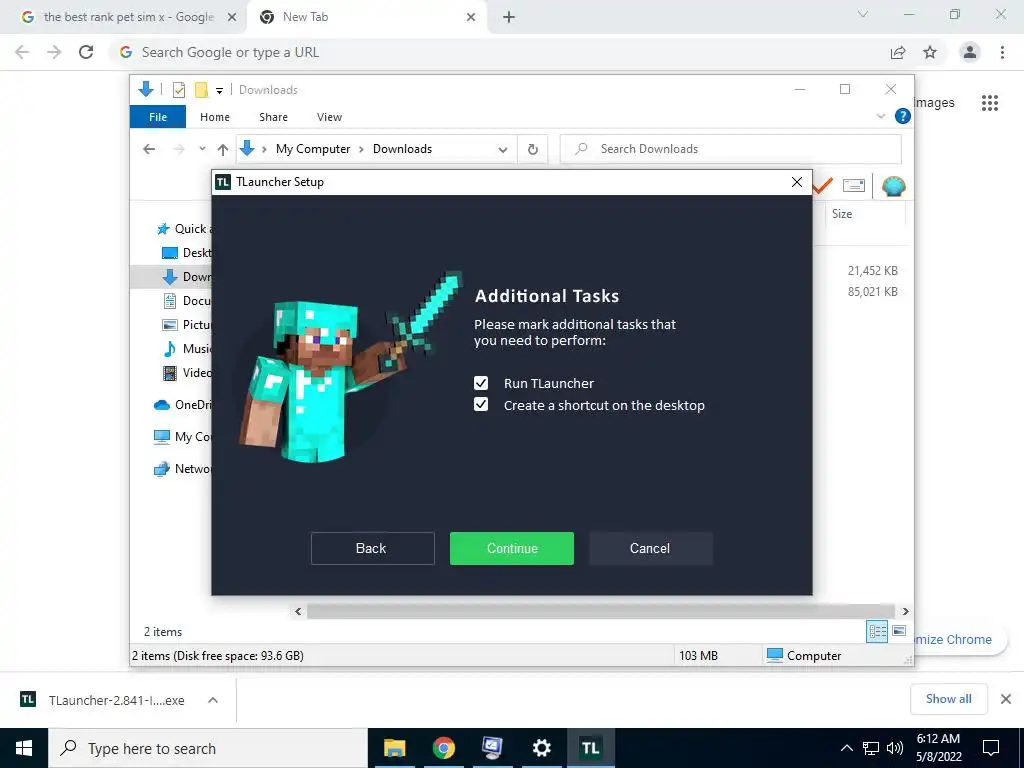
Task: Open the Chrome profile avatar
Action: point(970,52)
